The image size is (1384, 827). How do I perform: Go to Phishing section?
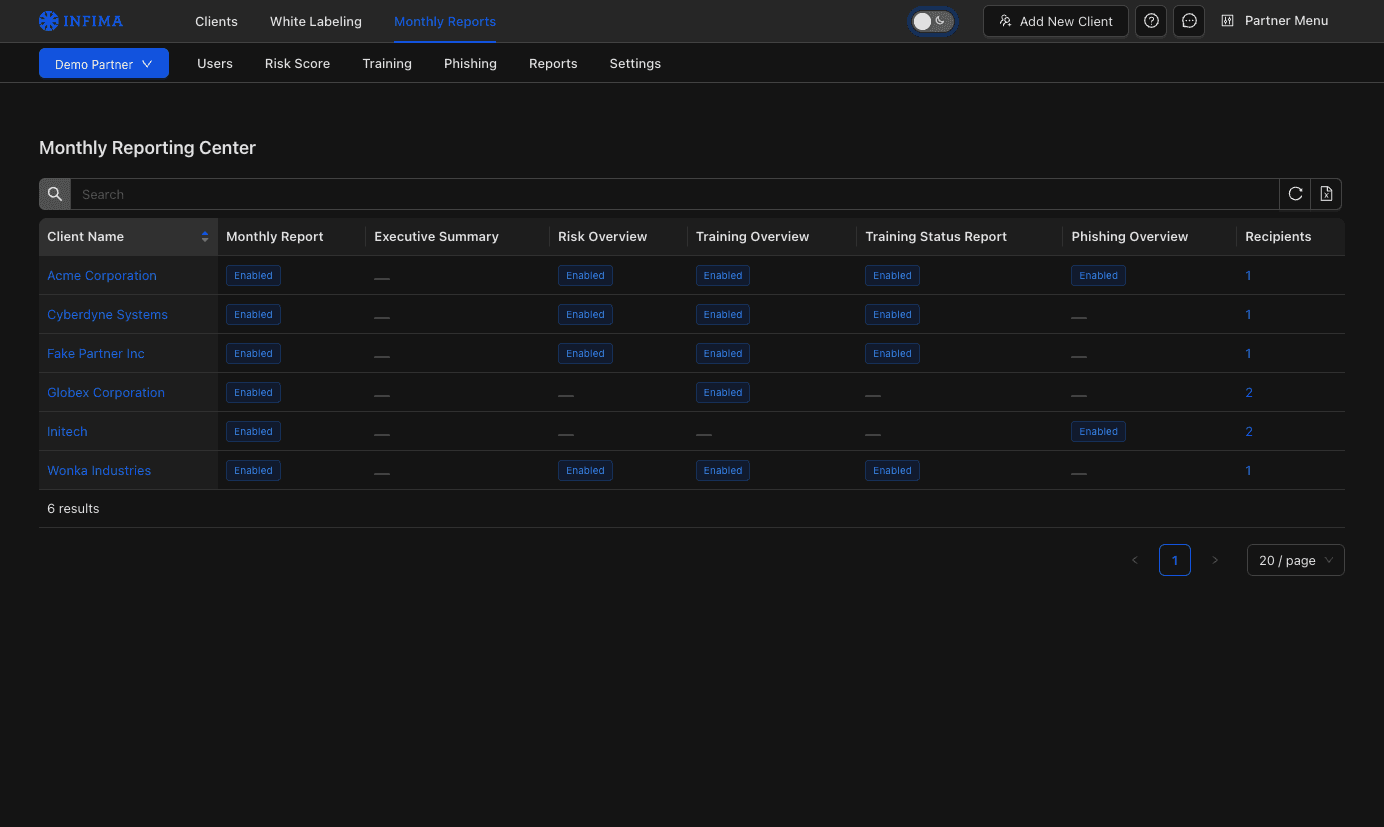pos(470,63)
